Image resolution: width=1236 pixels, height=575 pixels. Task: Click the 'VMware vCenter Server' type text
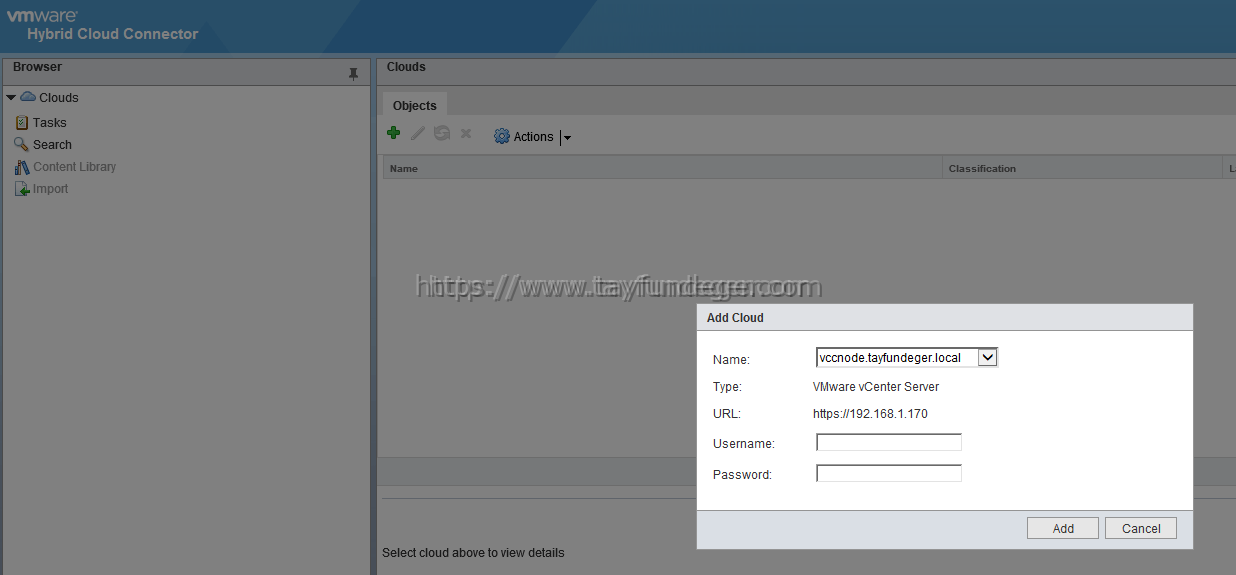coord(876,386)
